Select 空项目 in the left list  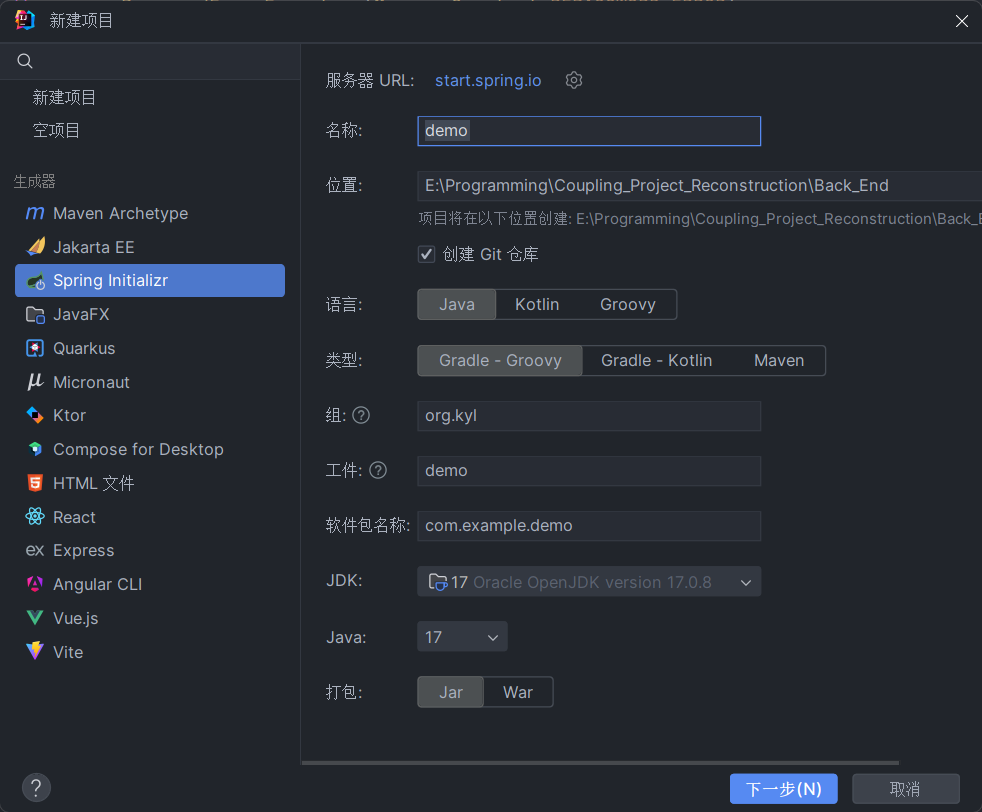click(56, 130)
